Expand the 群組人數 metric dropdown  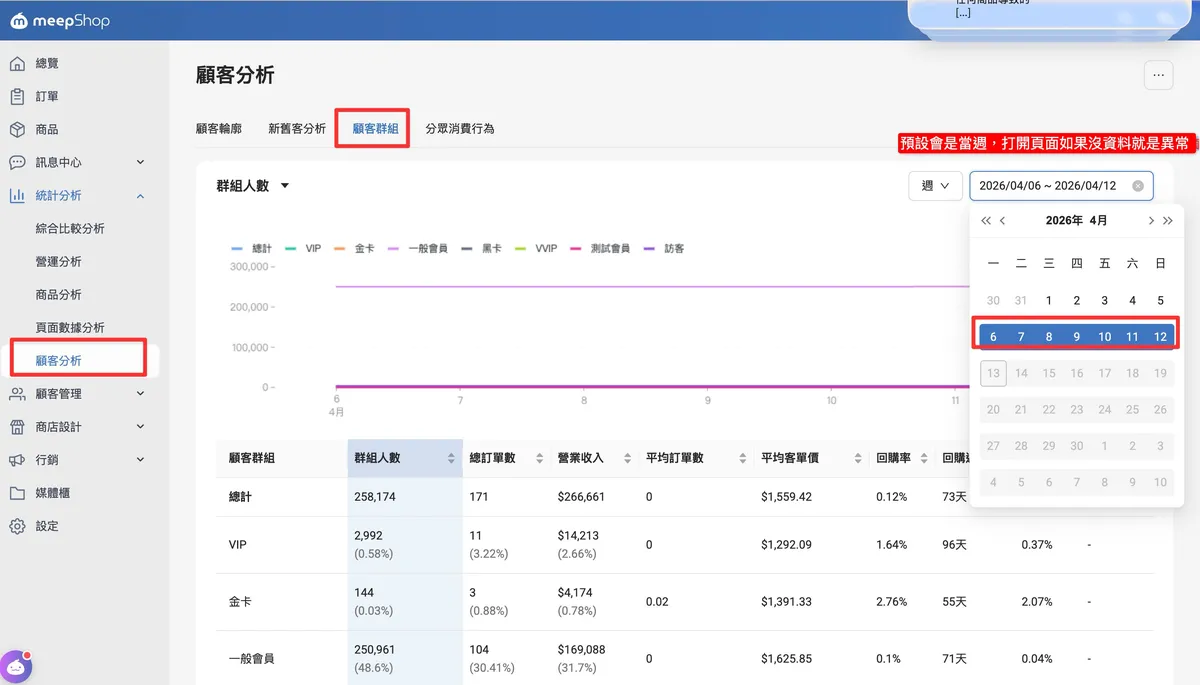click(x=253, y=186)
